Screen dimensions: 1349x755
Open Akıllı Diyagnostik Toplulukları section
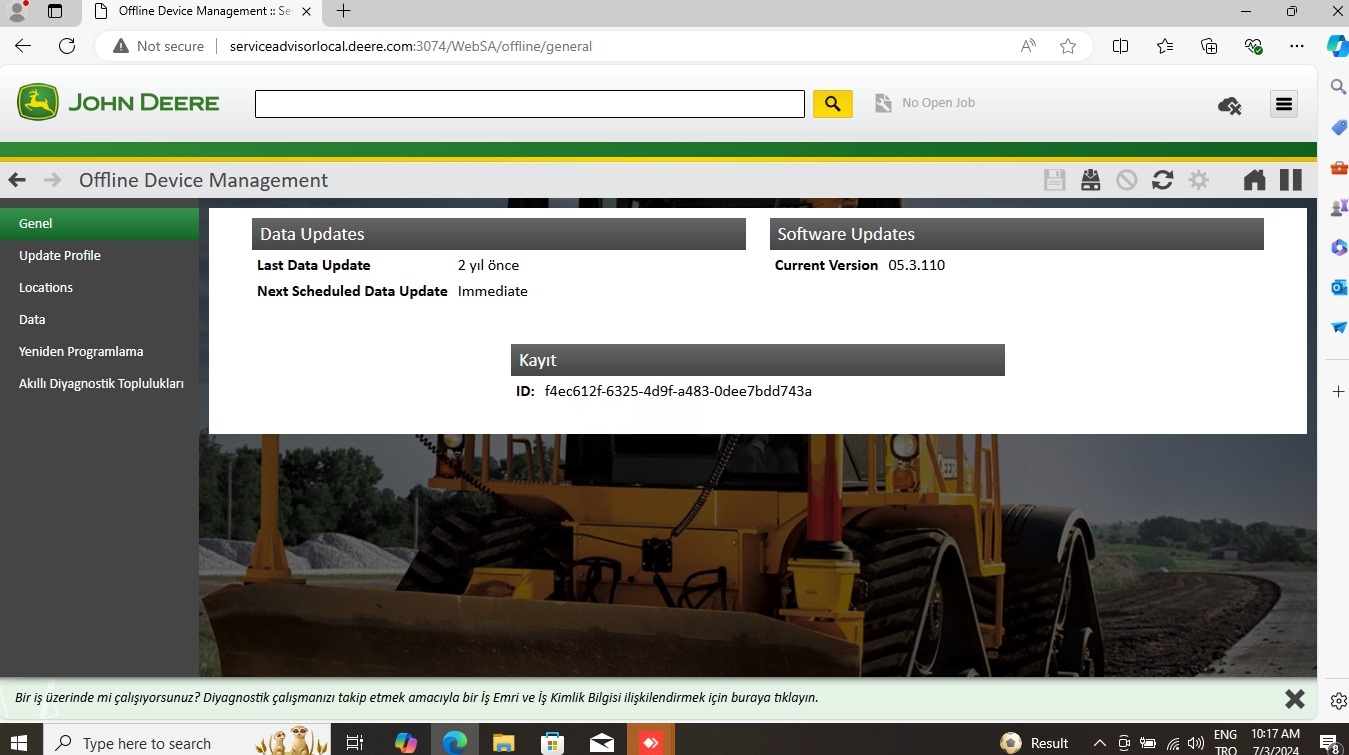tap(101, 384)
